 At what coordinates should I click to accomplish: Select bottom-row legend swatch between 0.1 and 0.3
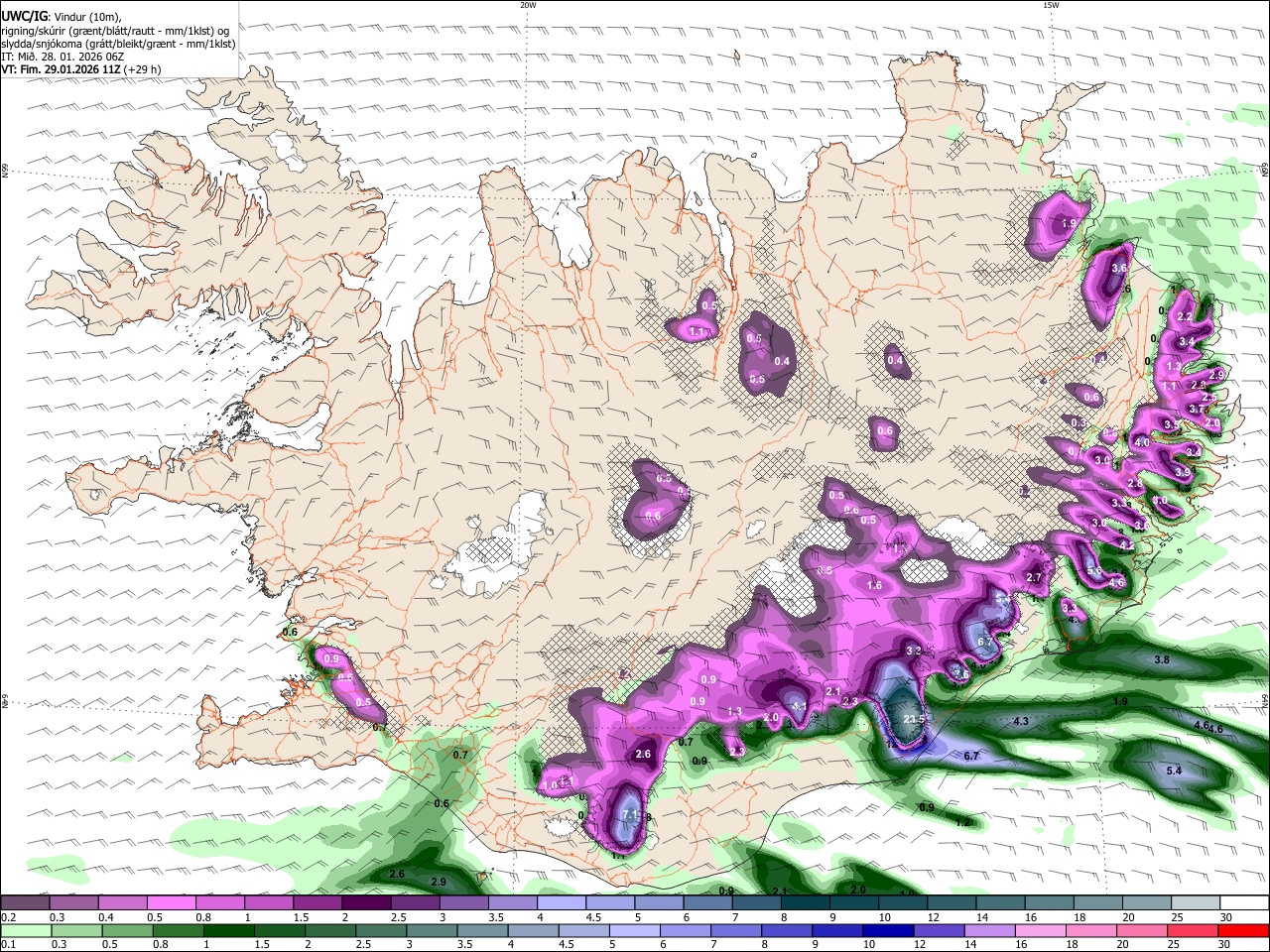coord(25,931)
